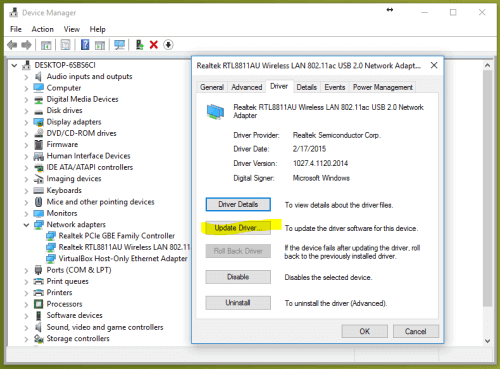Click the Scan for hardware changes monitor icon
Screen dimensions: 500x369
tap(119, 45)
